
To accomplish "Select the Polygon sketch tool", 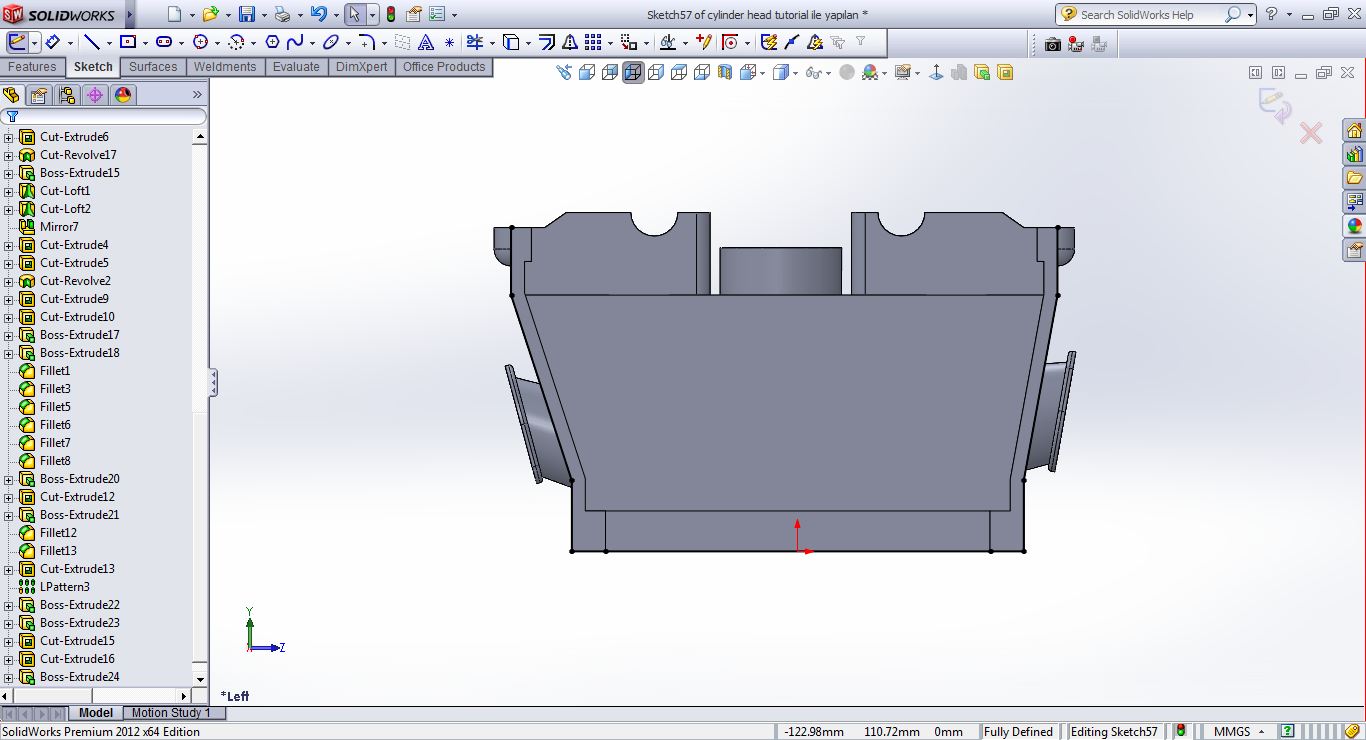I will [x=272, y=42].
